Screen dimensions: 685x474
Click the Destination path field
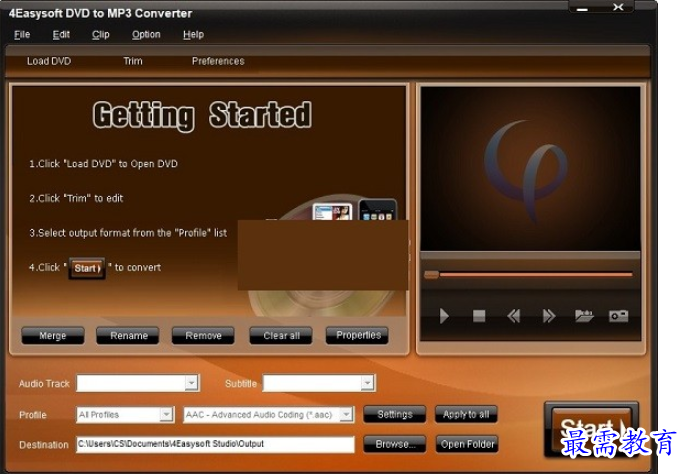tap(215, 444)
